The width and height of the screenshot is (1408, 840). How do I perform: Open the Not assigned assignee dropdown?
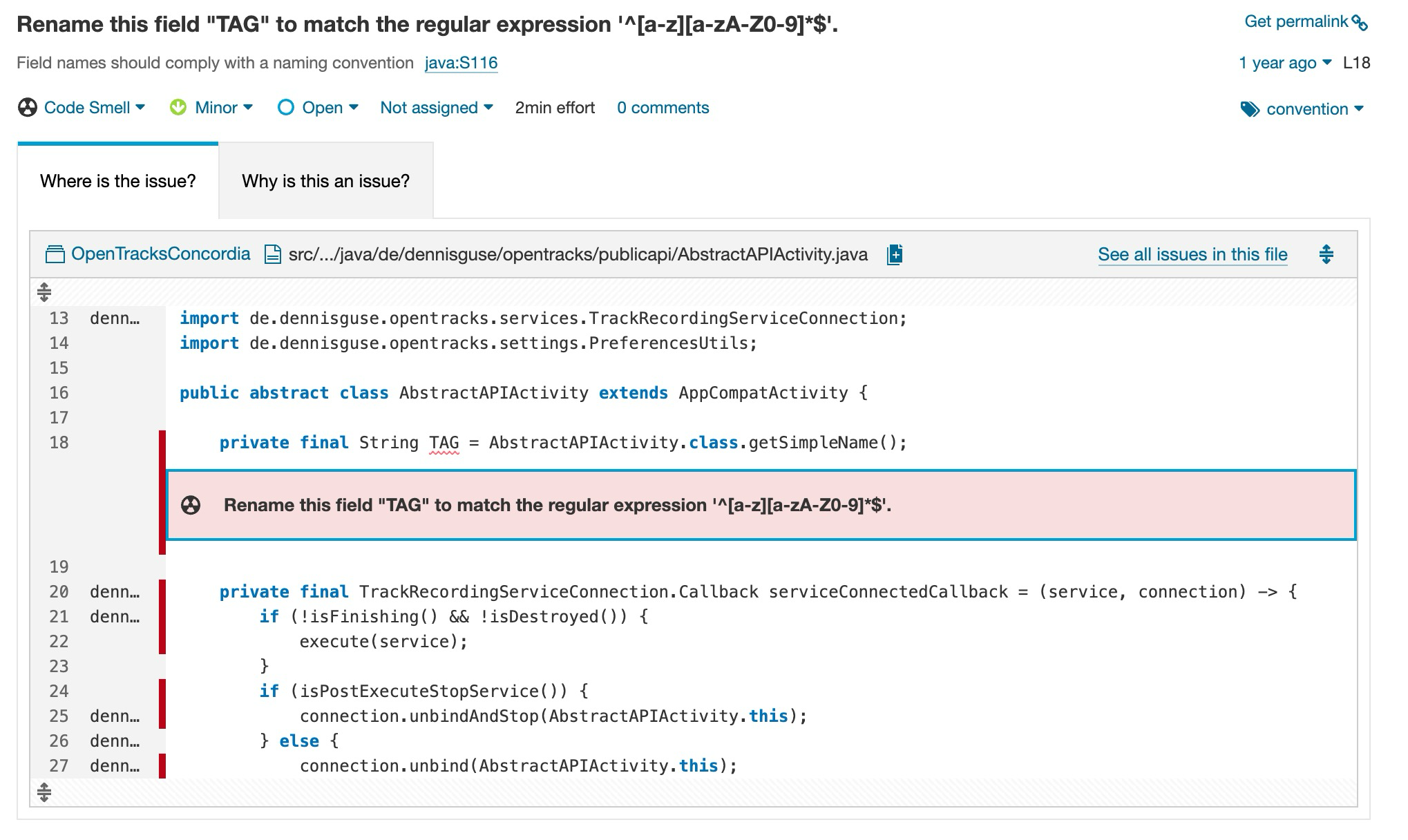437,108
